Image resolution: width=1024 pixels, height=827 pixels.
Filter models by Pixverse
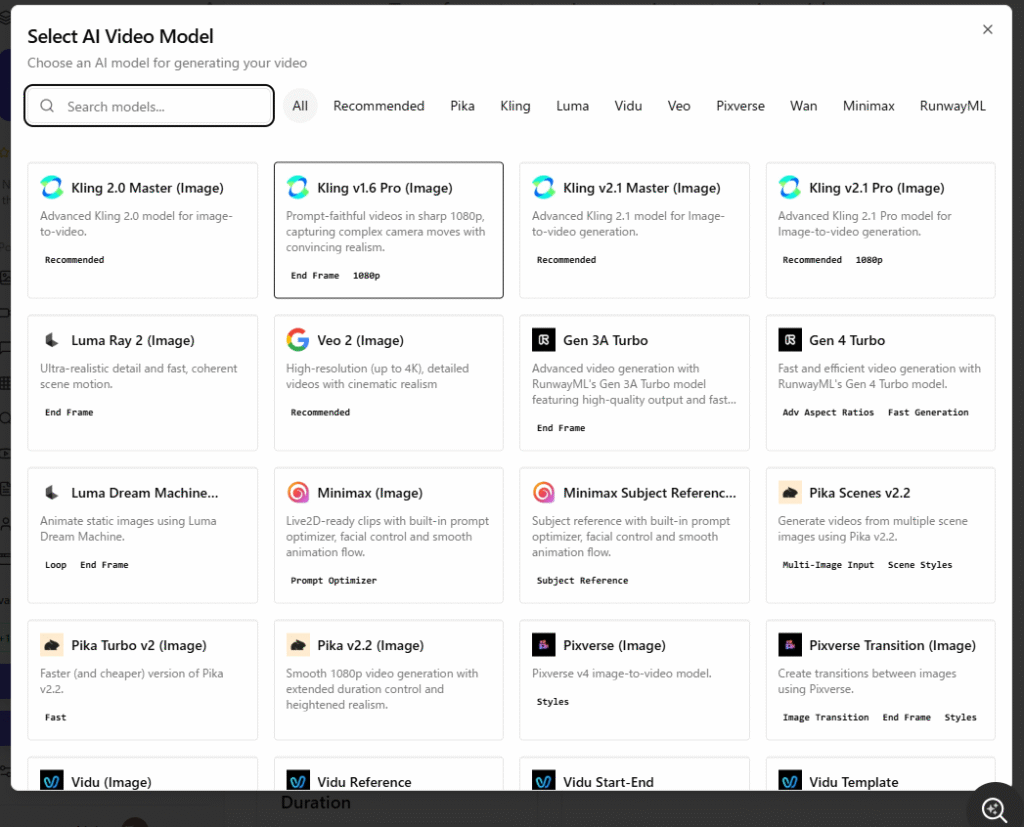(x=740, y=106)
